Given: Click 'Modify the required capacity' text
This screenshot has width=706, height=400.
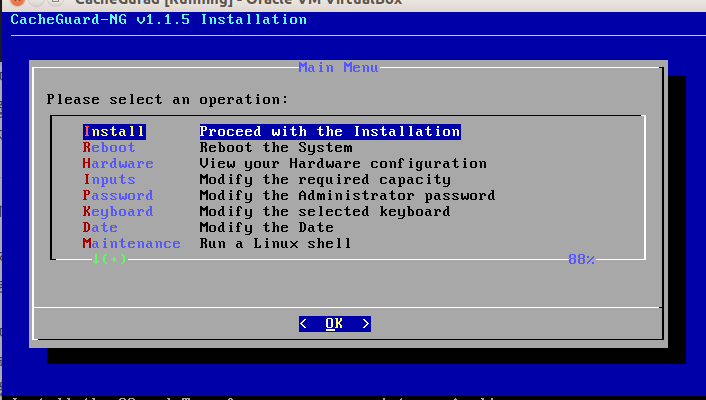Looking at the screenshot, I should [325, 180].
